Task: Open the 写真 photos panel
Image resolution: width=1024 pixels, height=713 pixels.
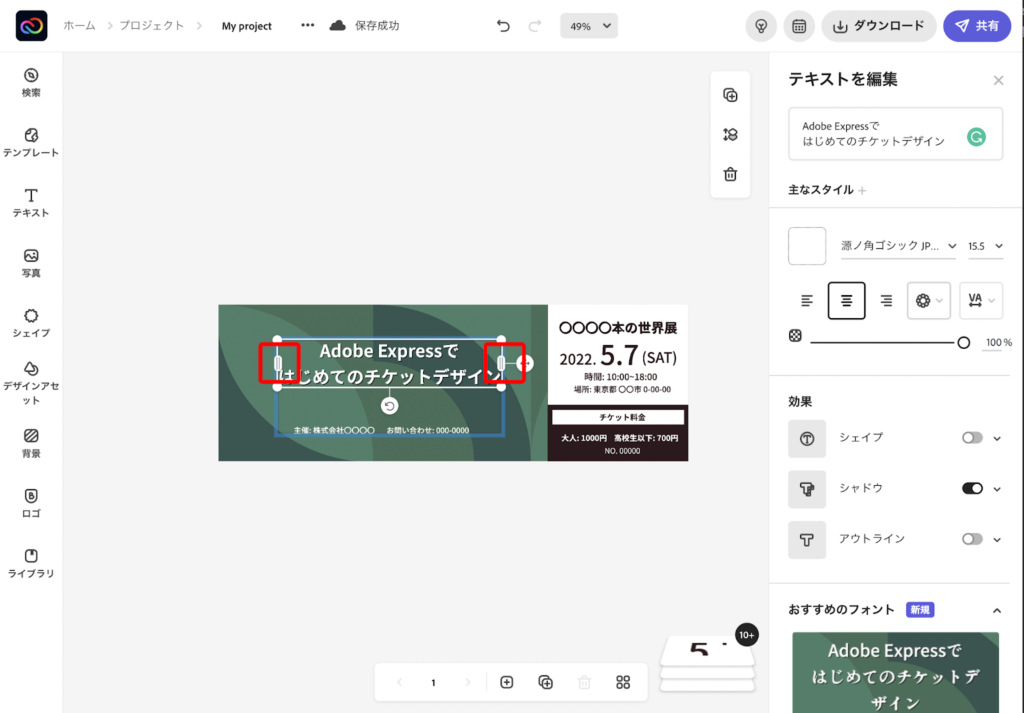Action: [x=31, y=262]
